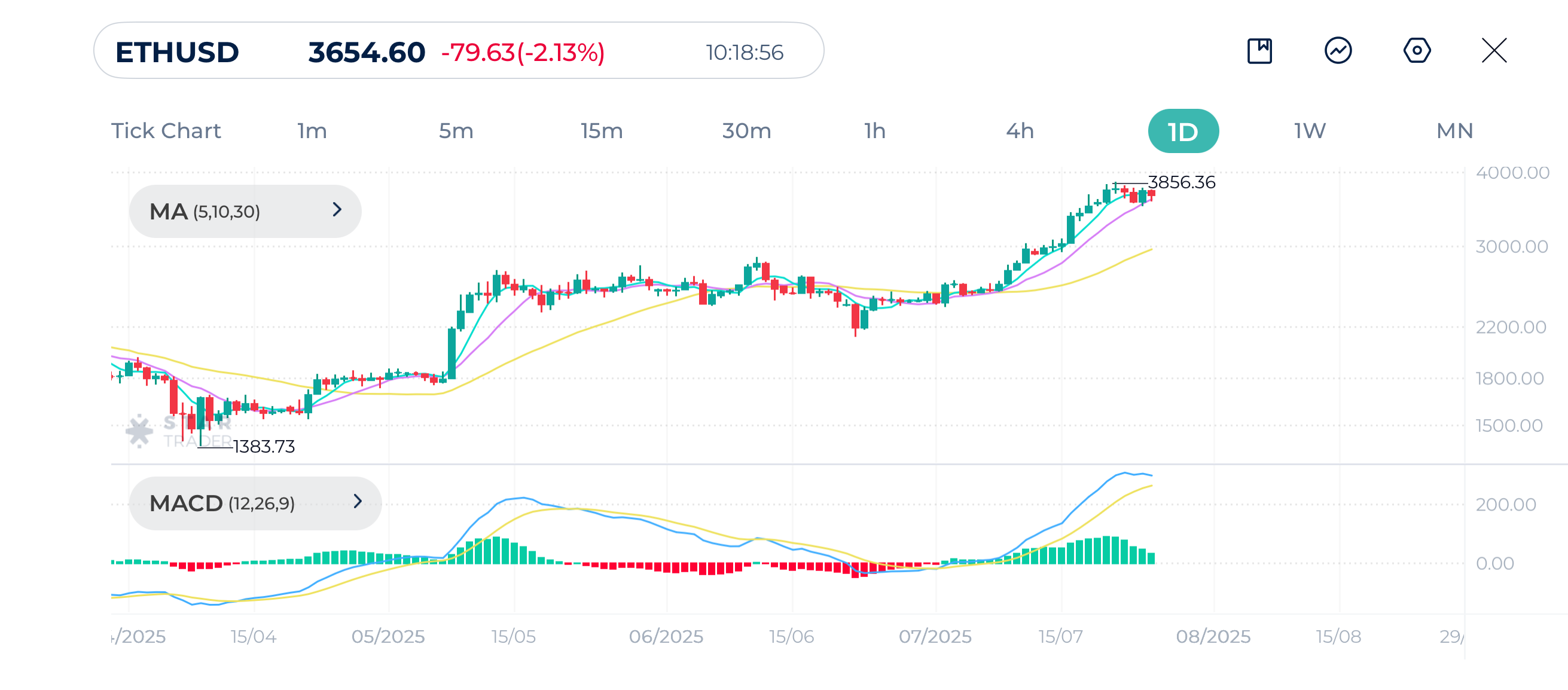Select the 15m timeframe

(602, 131)
